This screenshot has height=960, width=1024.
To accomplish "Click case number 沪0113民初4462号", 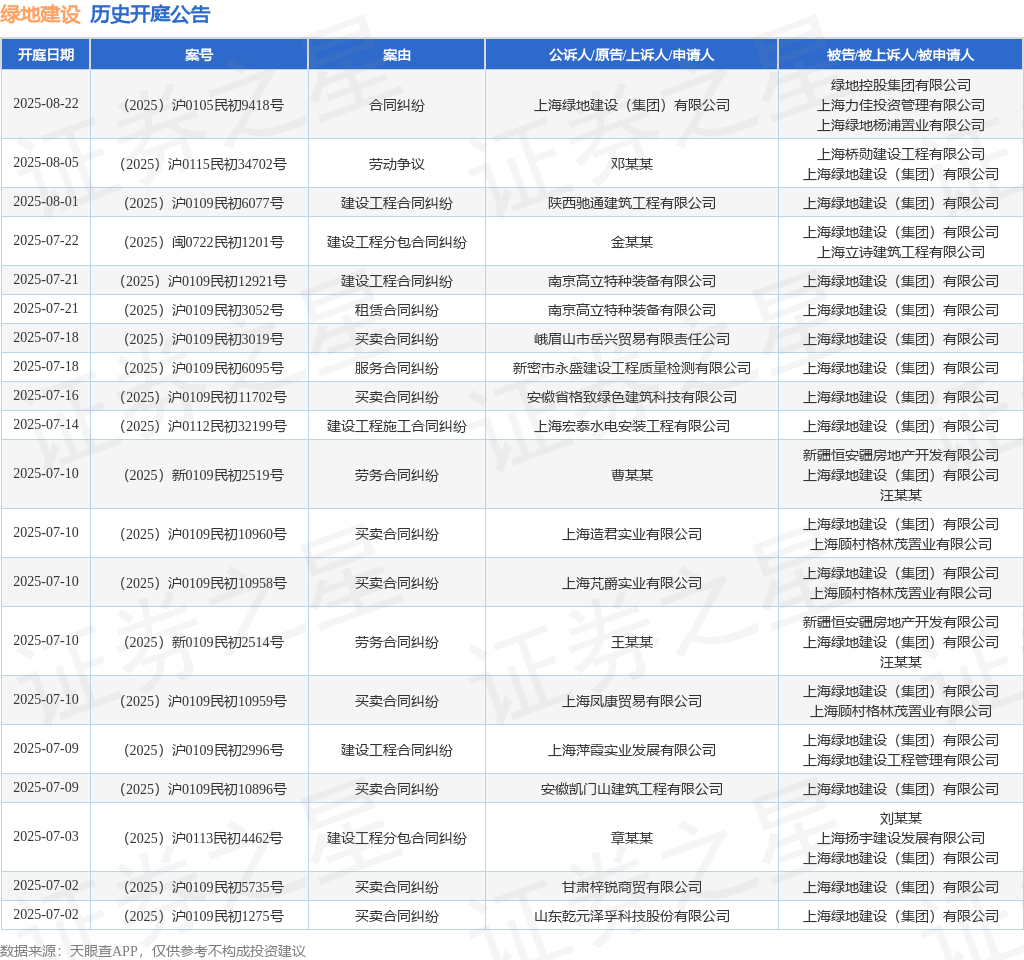I will 203,838.
